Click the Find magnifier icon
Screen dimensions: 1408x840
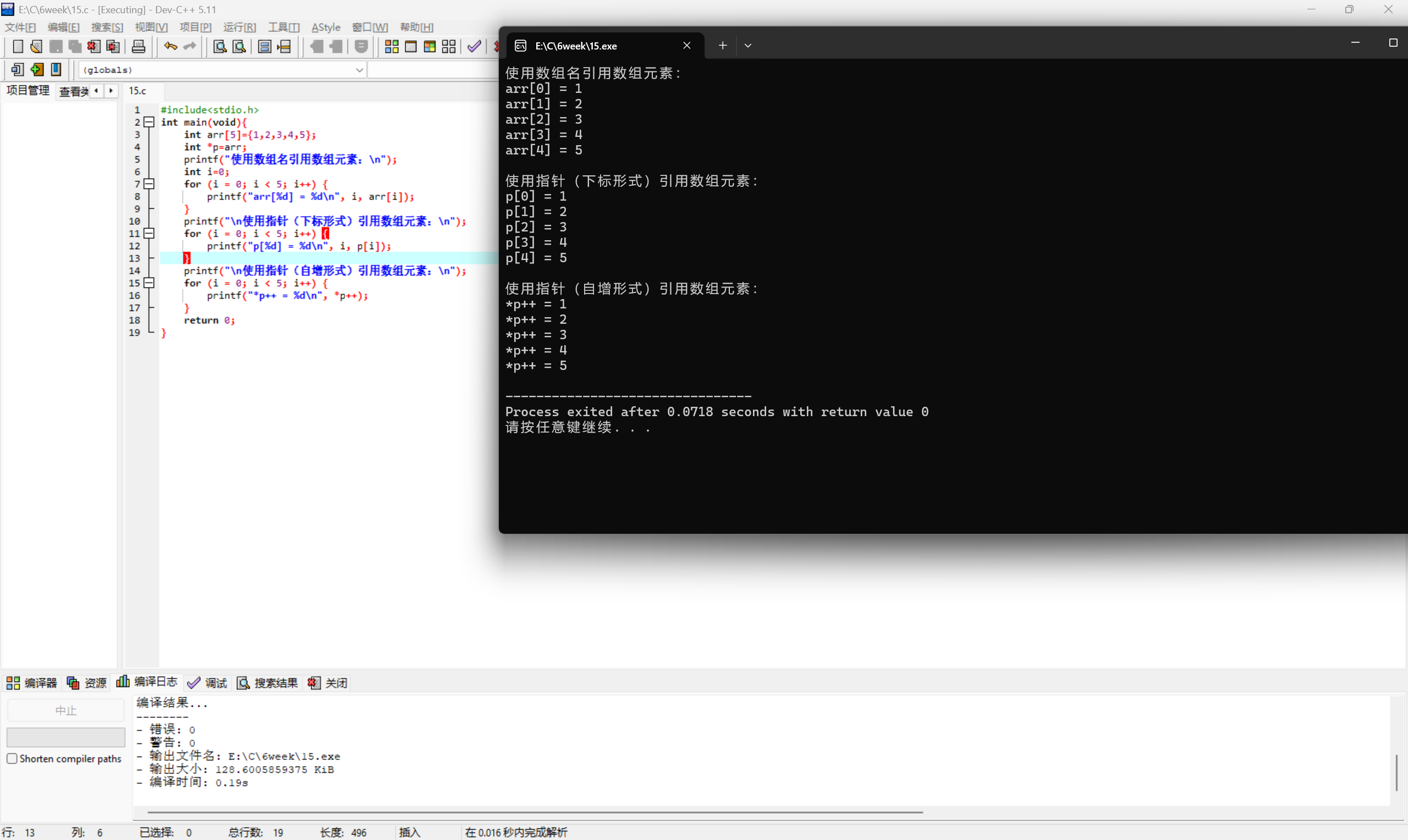coord(219,46)
